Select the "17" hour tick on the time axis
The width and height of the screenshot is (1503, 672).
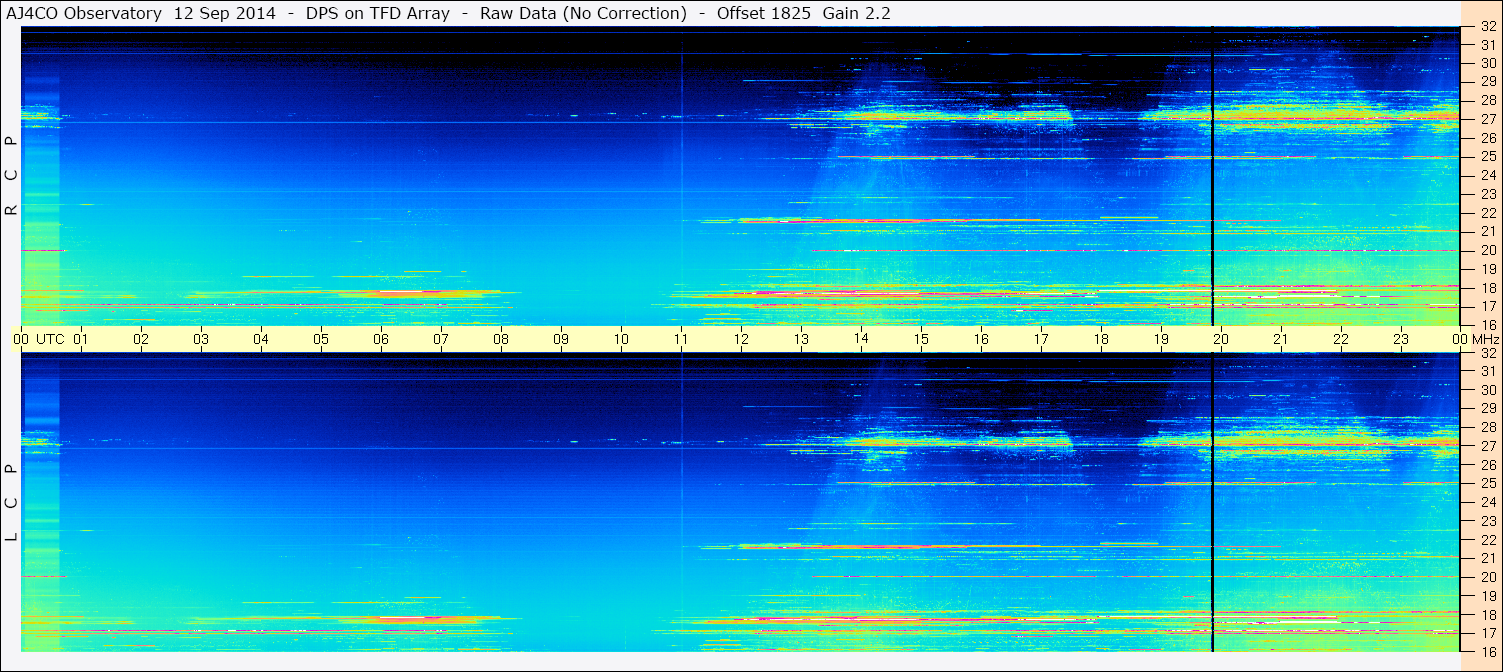[x=1041, y=339]
